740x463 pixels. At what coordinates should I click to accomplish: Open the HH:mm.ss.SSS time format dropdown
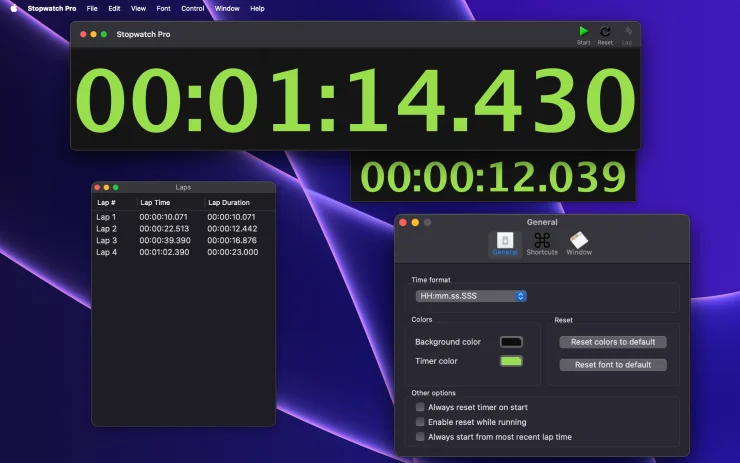tap(471, 296)
